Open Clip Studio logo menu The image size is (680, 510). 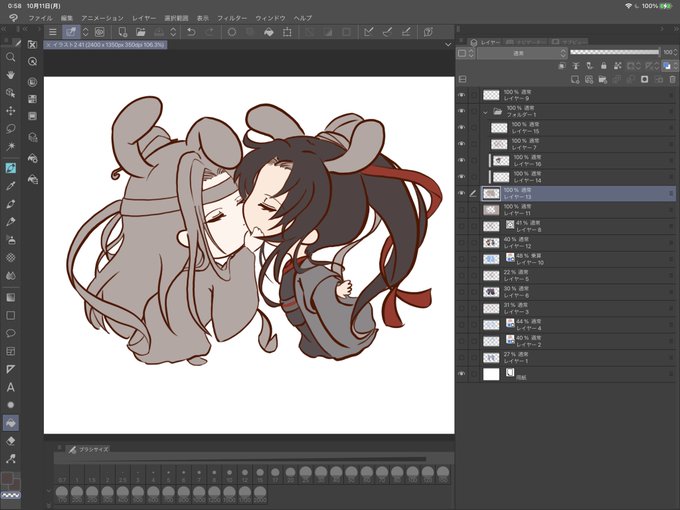click(x=13, y=18)
